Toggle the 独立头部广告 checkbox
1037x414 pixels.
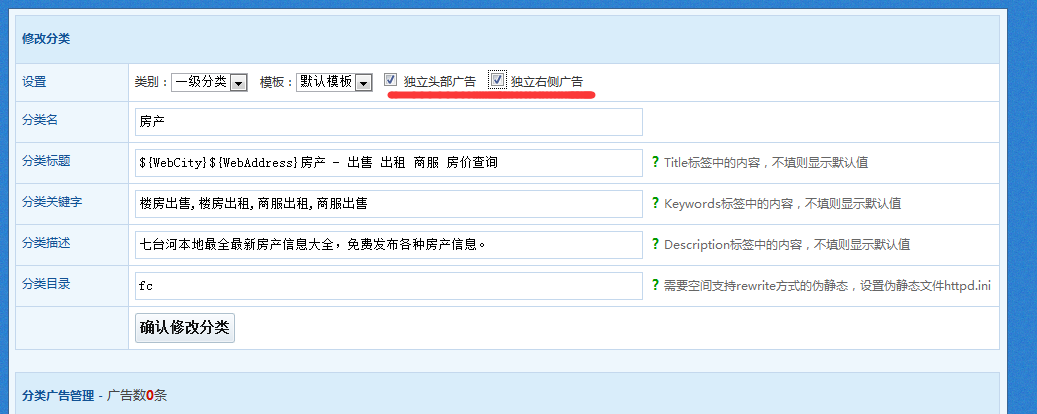(x=391, y=81)
